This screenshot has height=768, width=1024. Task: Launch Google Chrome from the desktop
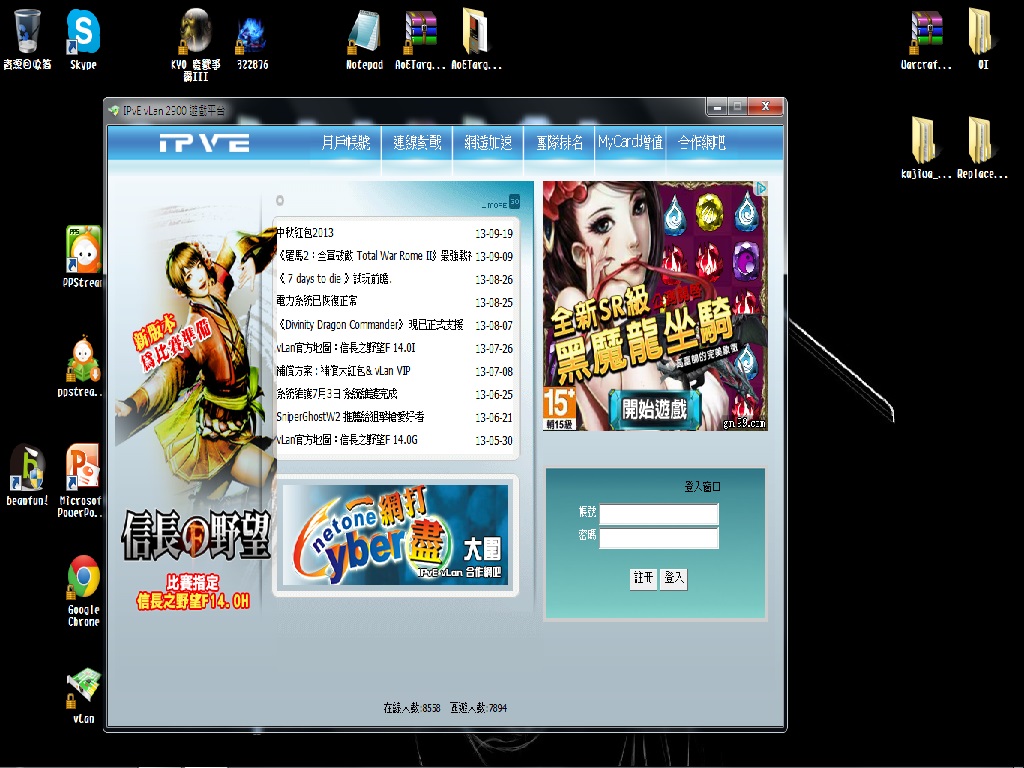click(84, 590)
